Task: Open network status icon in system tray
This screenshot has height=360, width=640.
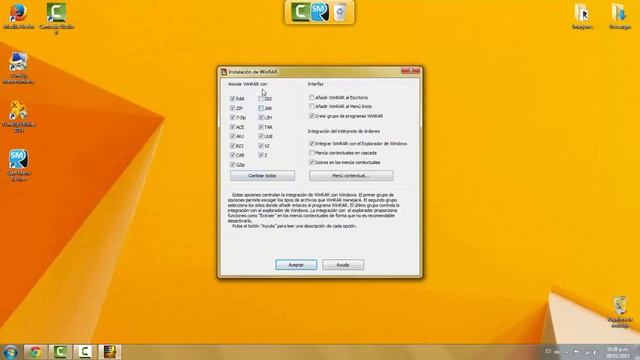Action: point(587,352)
